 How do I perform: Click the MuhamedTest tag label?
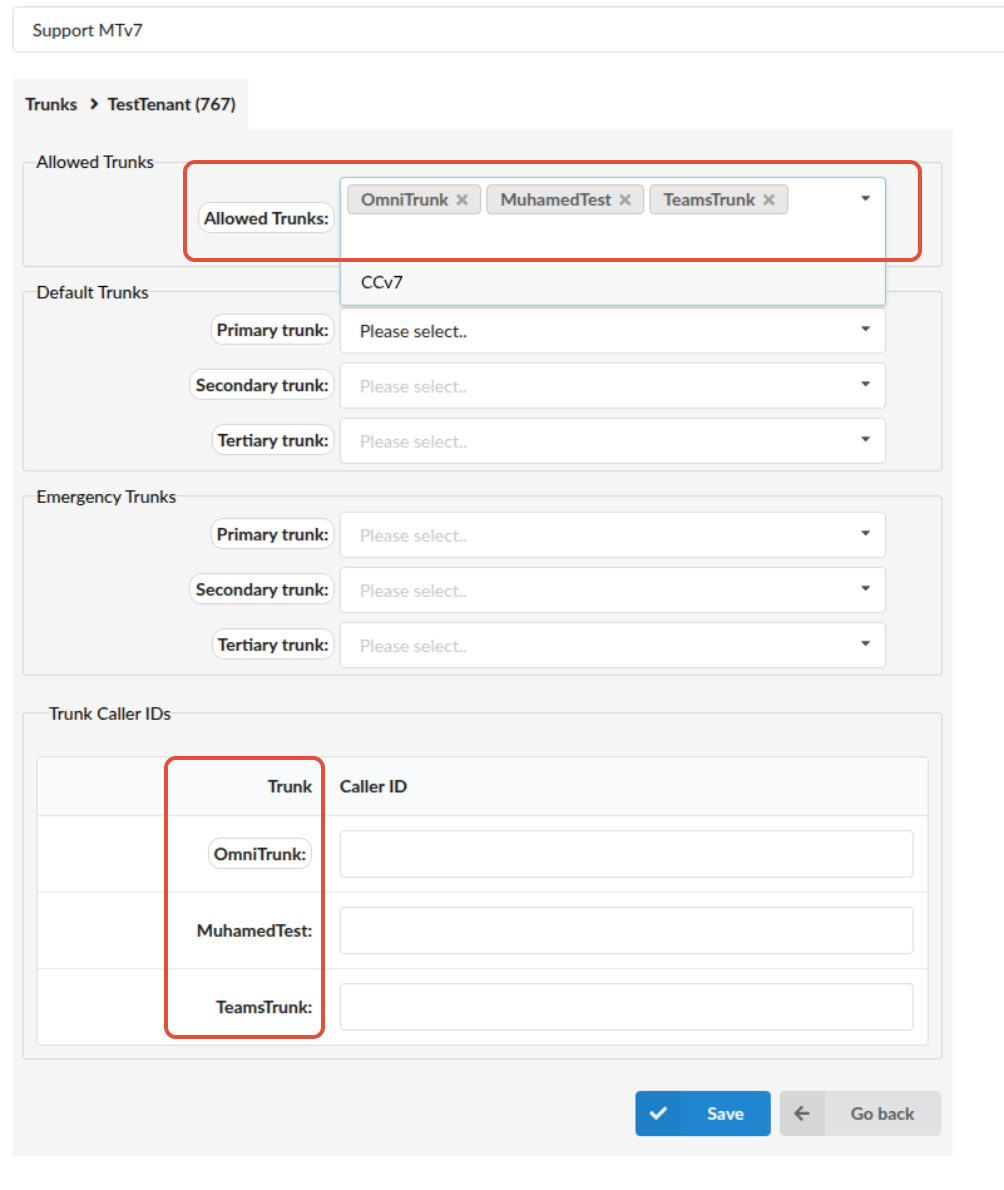pos(556,200)
